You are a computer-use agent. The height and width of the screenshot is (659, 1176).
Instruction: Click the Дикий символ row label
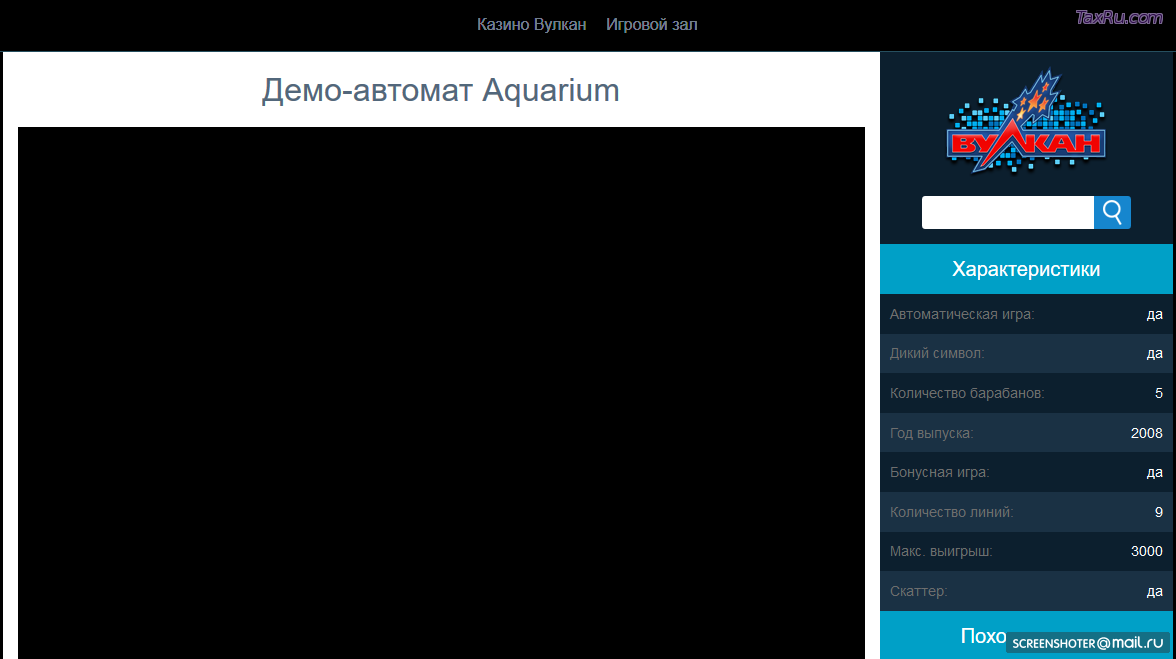[x=937, y=353]
